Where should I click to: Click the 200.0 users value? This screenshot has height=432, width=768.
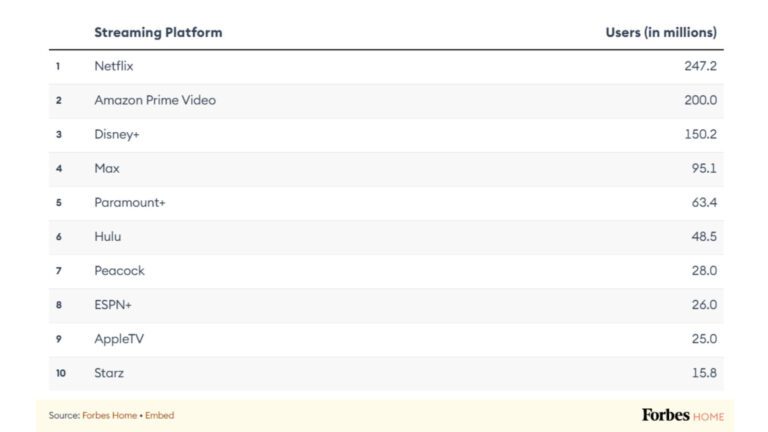tap(700, 100)
